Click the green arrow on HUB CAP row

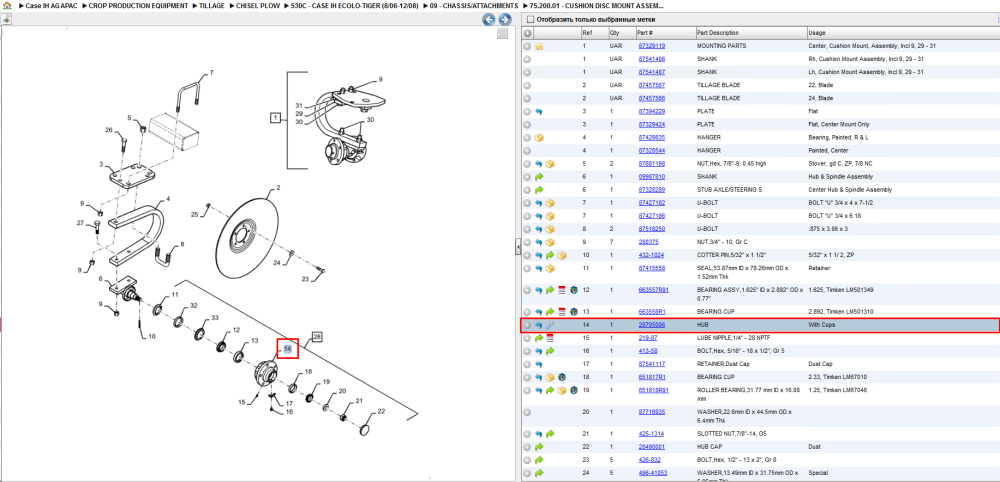pos(539,447)
